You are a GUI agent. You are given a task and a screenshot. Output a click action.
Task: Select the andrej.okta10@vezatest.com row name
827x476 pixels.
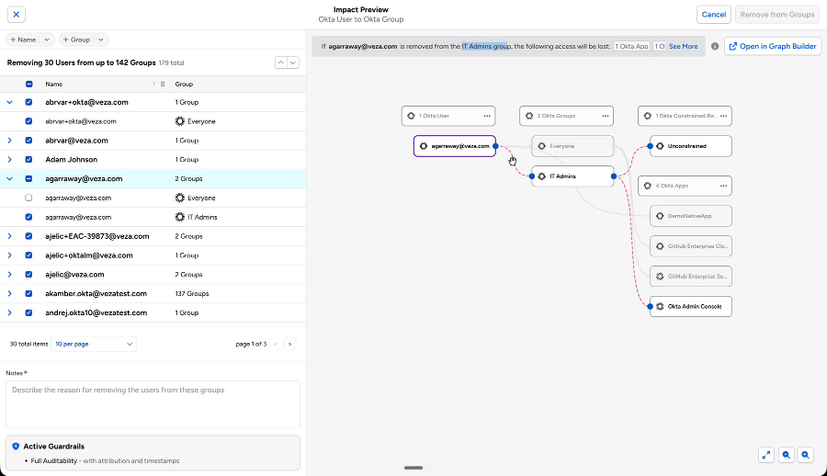pos(96,313)
